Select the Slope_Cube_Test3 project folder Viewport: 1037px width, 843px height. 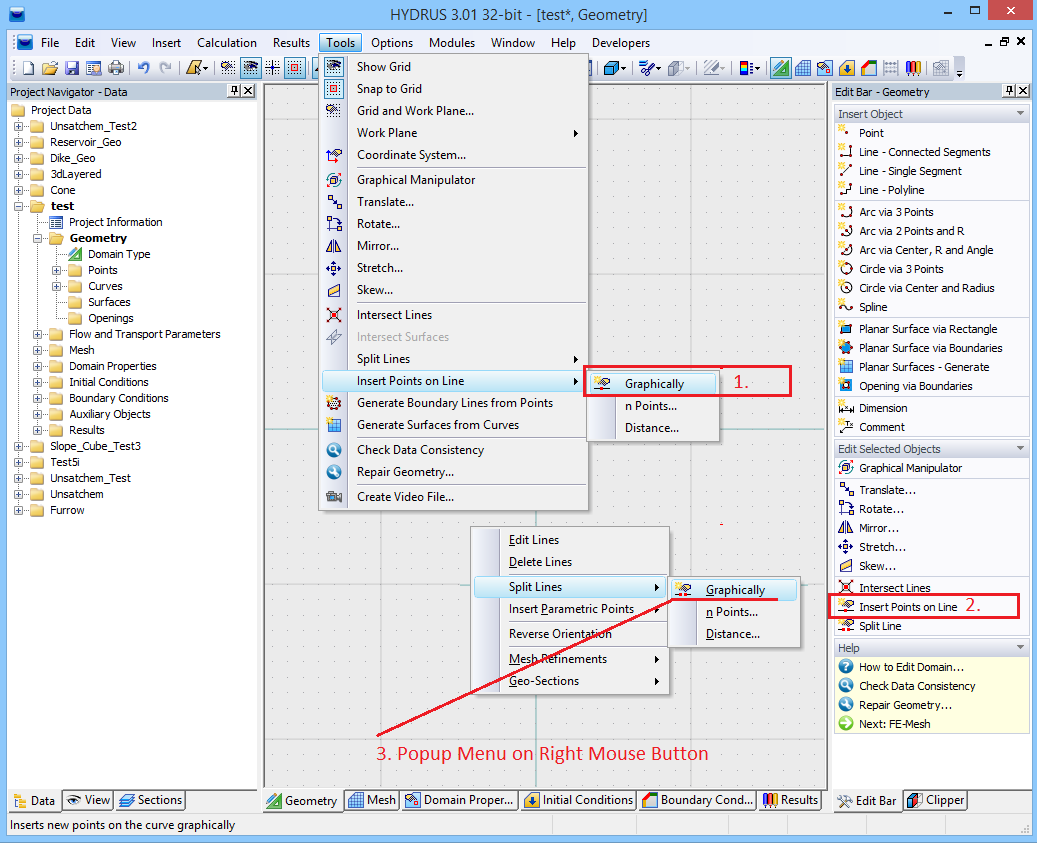point(95,446)
